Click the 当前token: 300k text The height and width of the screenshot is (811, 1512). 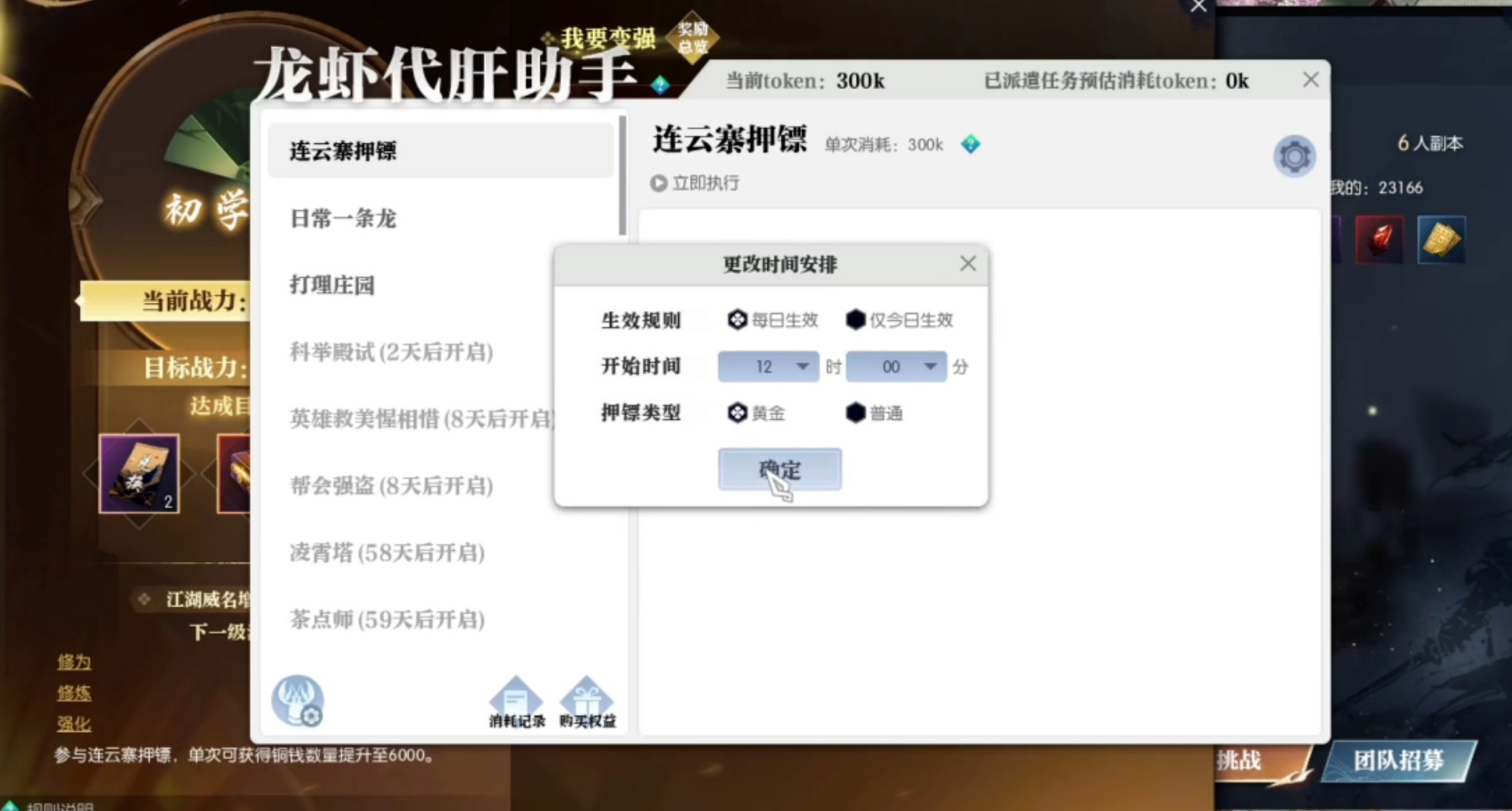(805, 81)
